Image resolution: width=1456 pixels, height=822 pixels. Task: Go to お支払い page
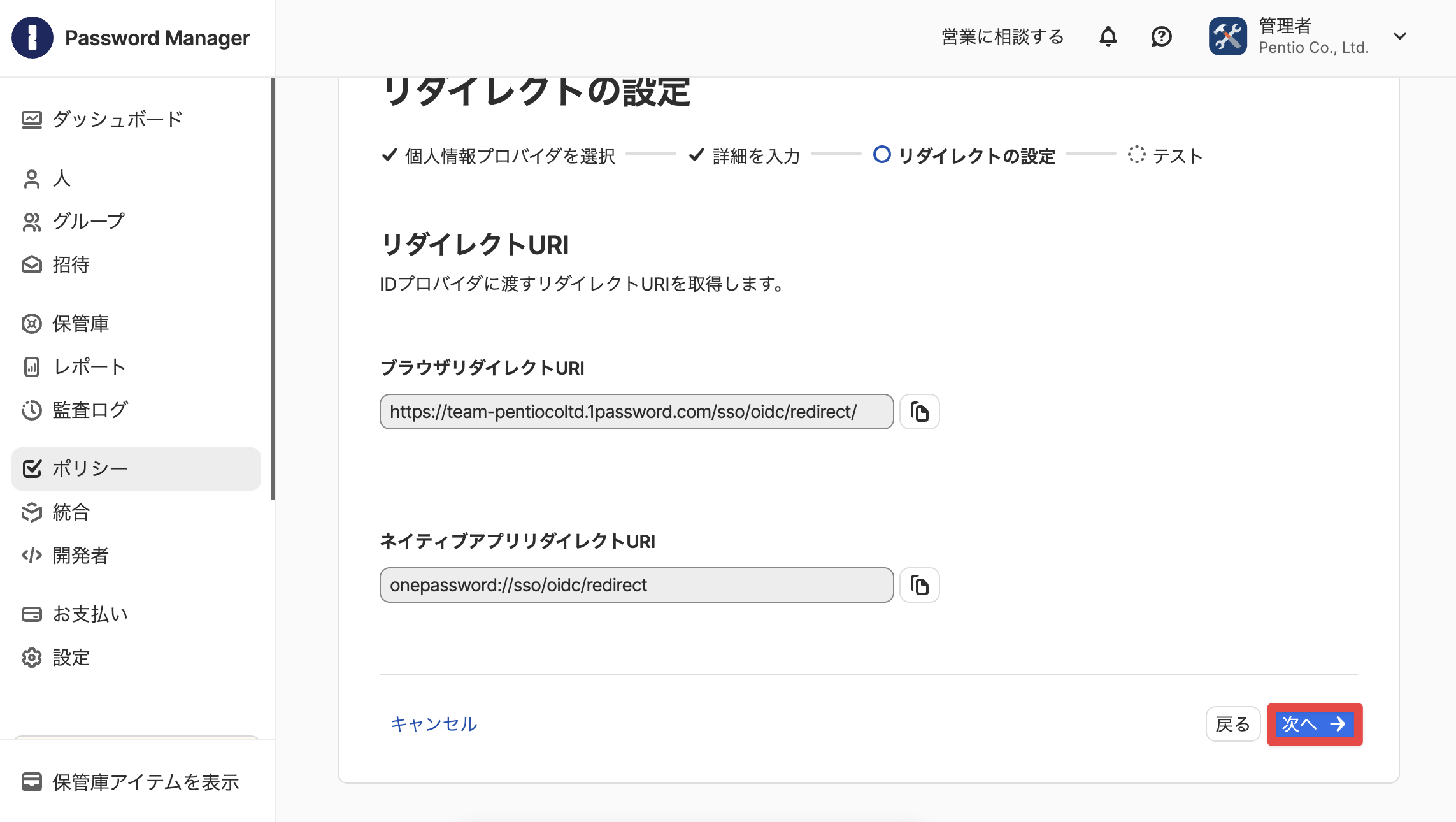click(136, 614)
